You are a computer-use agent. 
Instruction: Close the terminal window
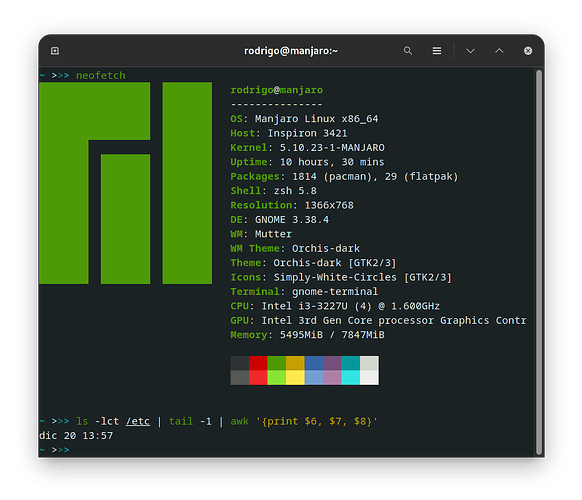(528, 51)
